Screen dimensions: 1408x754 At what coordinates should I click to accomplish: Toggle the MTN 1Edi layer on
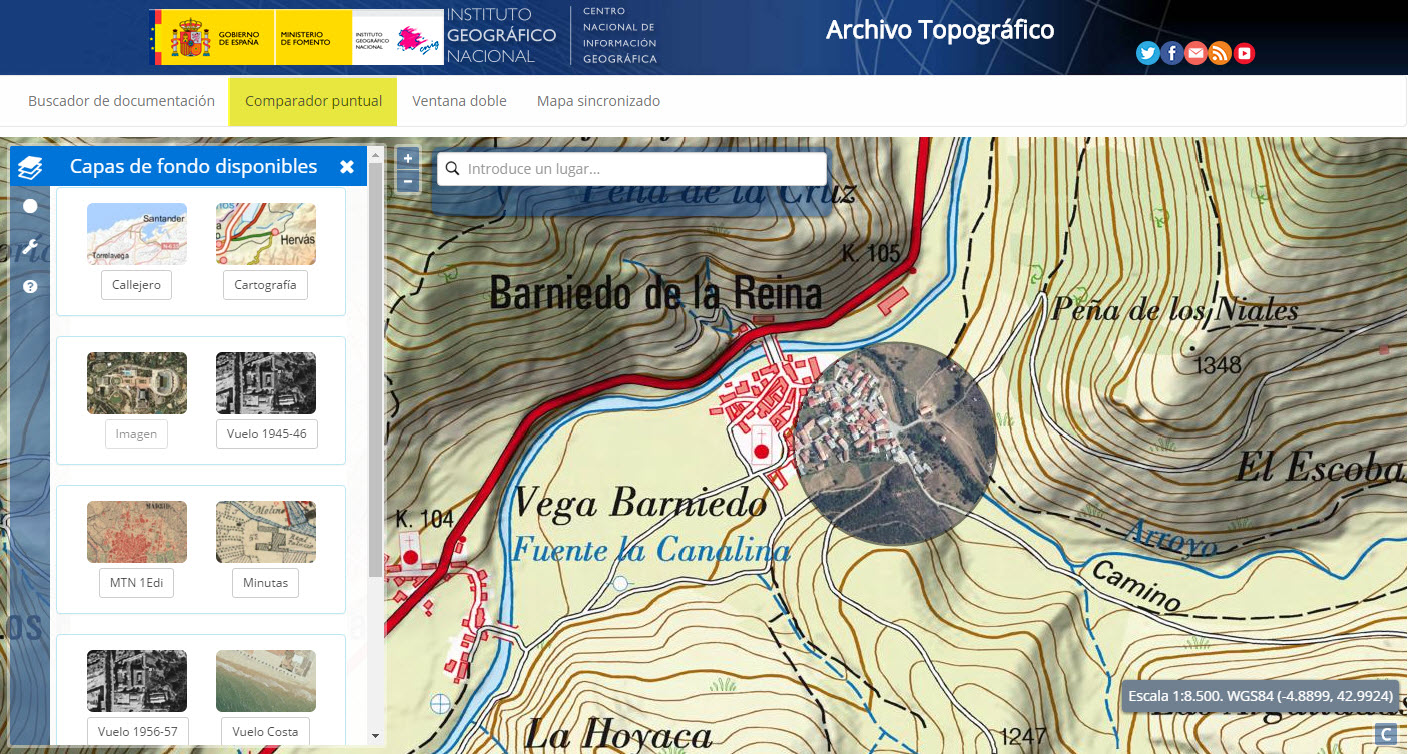click(136, 582)
